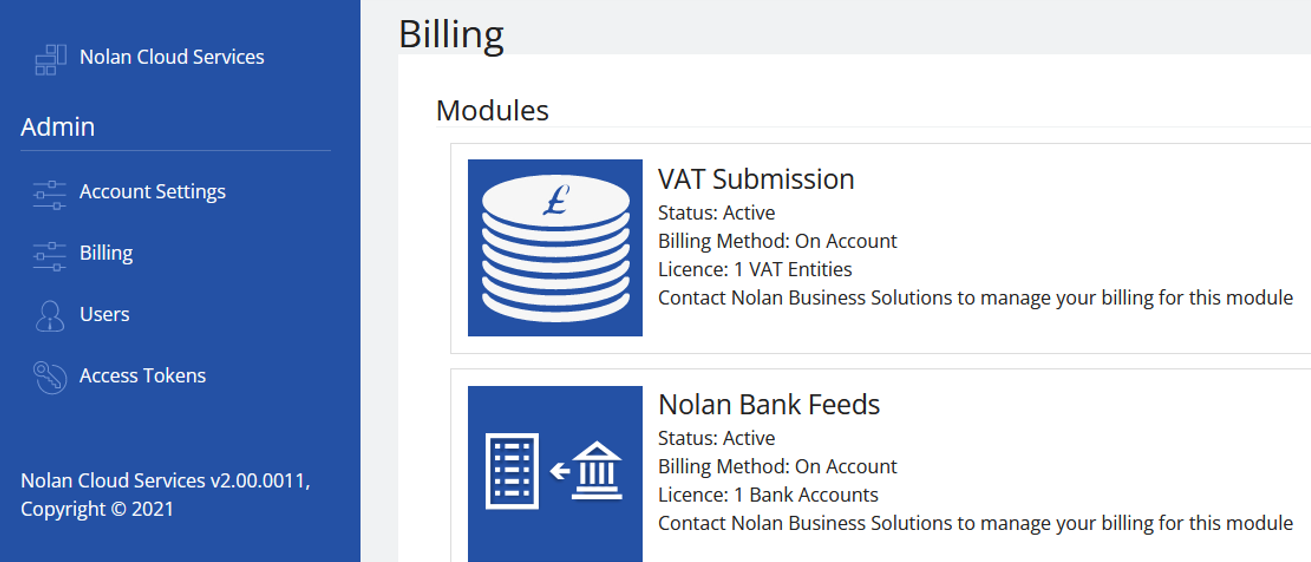Go to Billing in the Admin sidebar

[x=106, y=253]
